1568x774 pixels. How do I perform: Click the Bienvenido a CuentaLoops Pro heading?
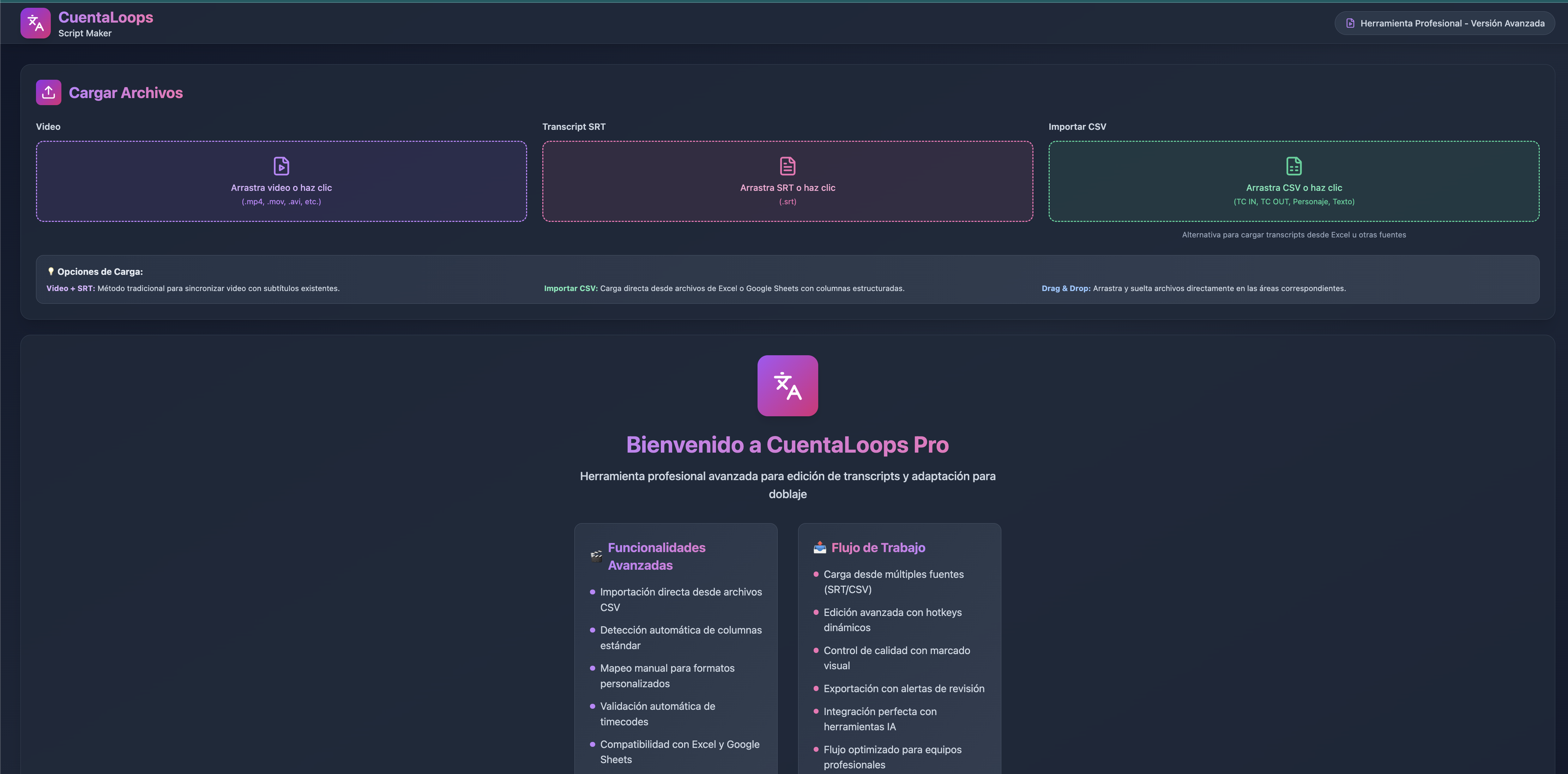(788, 445)
